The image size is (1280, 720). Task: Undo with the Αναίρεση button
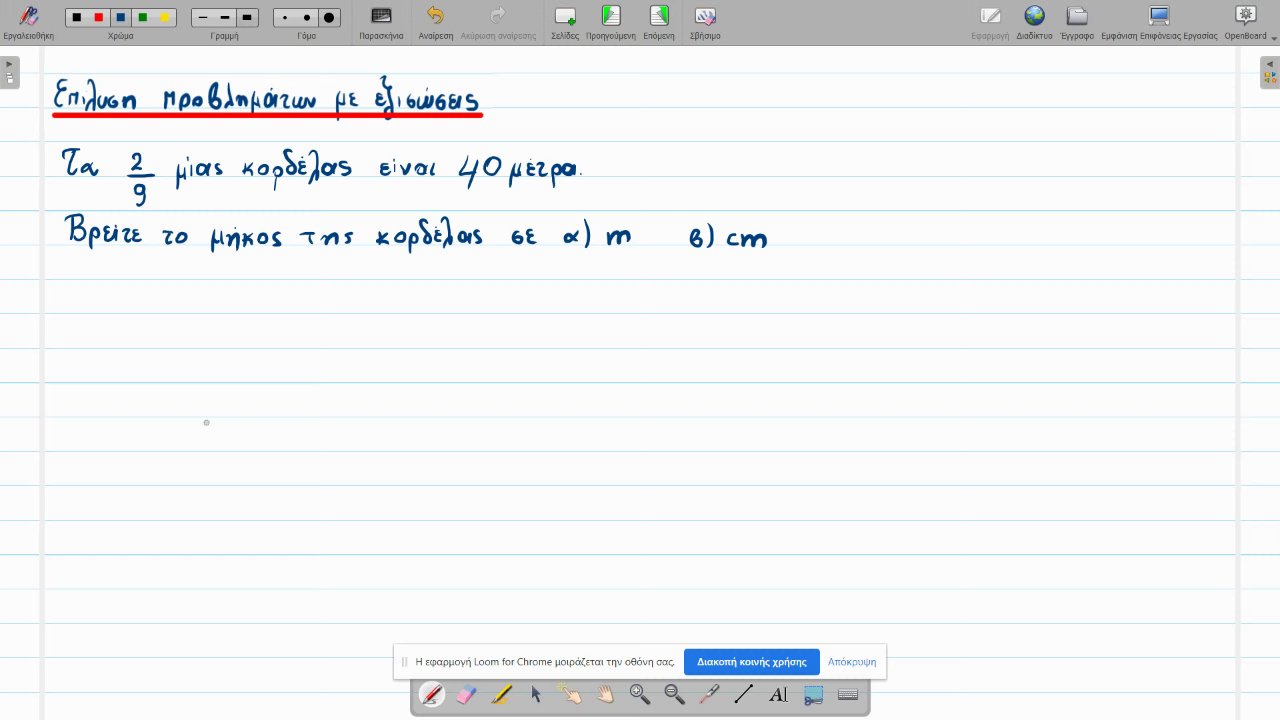coord(436,22)
